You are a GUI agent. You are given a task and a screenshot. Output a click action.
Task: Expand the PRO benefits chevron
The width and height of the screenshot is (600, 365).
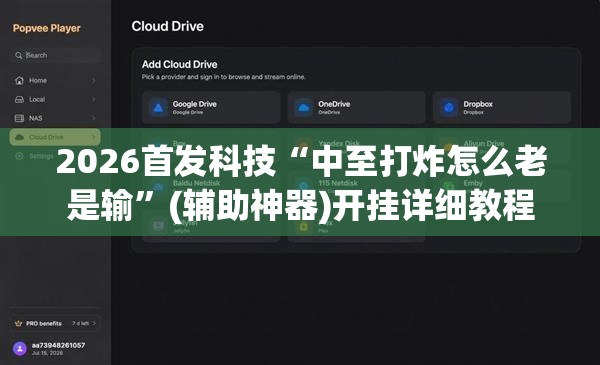[x=94, y=323]
